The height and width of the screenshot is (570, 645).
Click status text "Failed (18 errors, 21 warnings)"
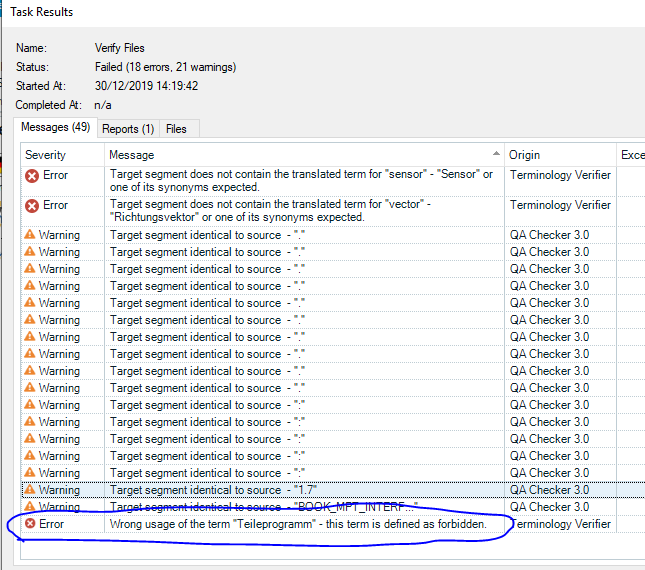165,67
